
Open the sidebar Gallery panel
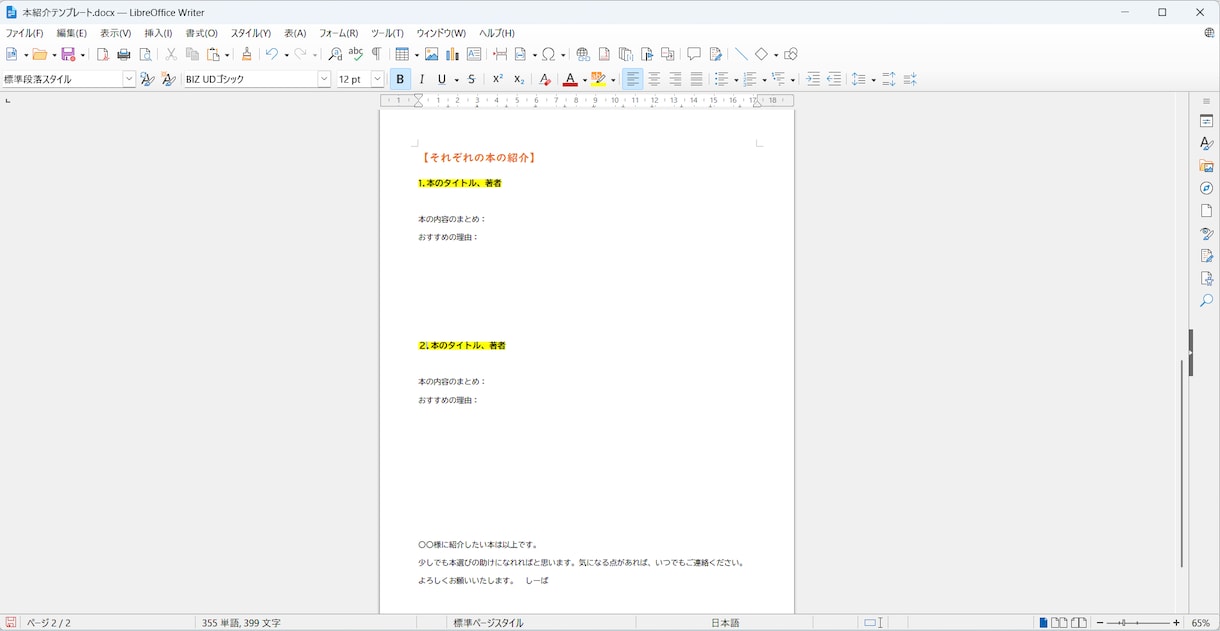tap(1207, 166)
